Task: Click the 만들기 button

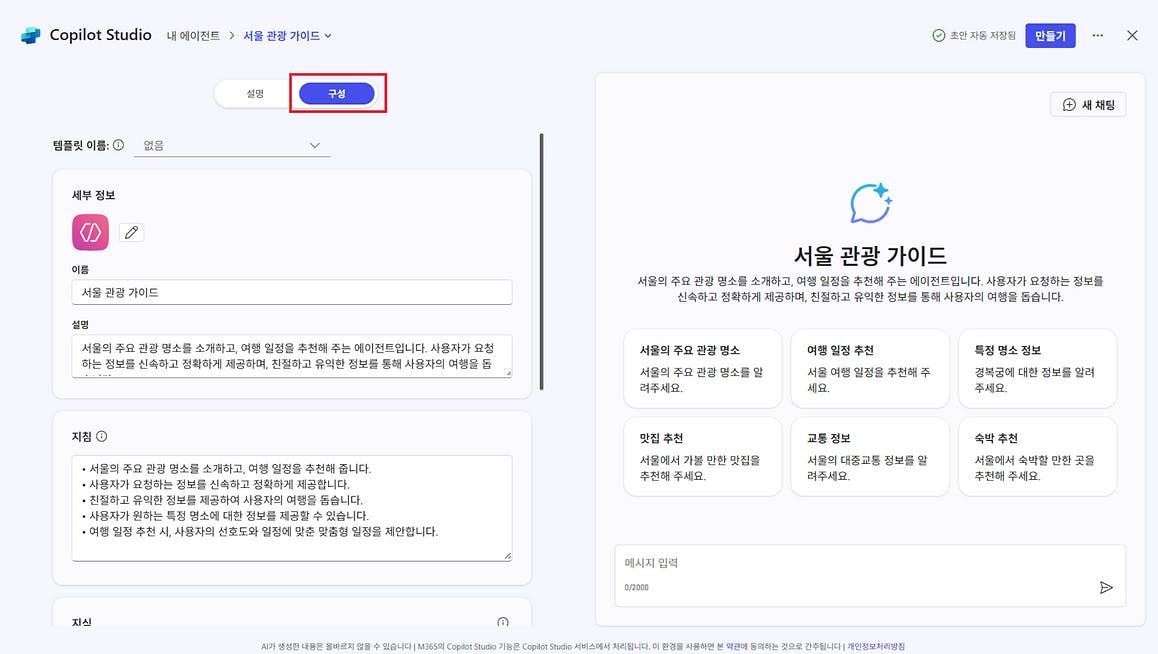Action: pyautogui.click(x=1050, y=35)
